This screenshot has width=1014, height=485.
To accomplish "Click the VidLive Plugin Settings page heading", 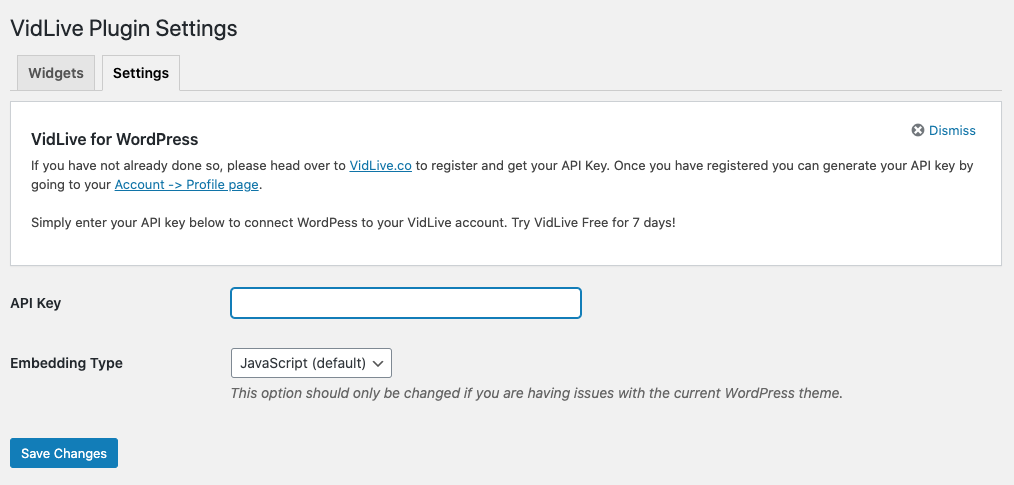I will (x=124, y=28).
